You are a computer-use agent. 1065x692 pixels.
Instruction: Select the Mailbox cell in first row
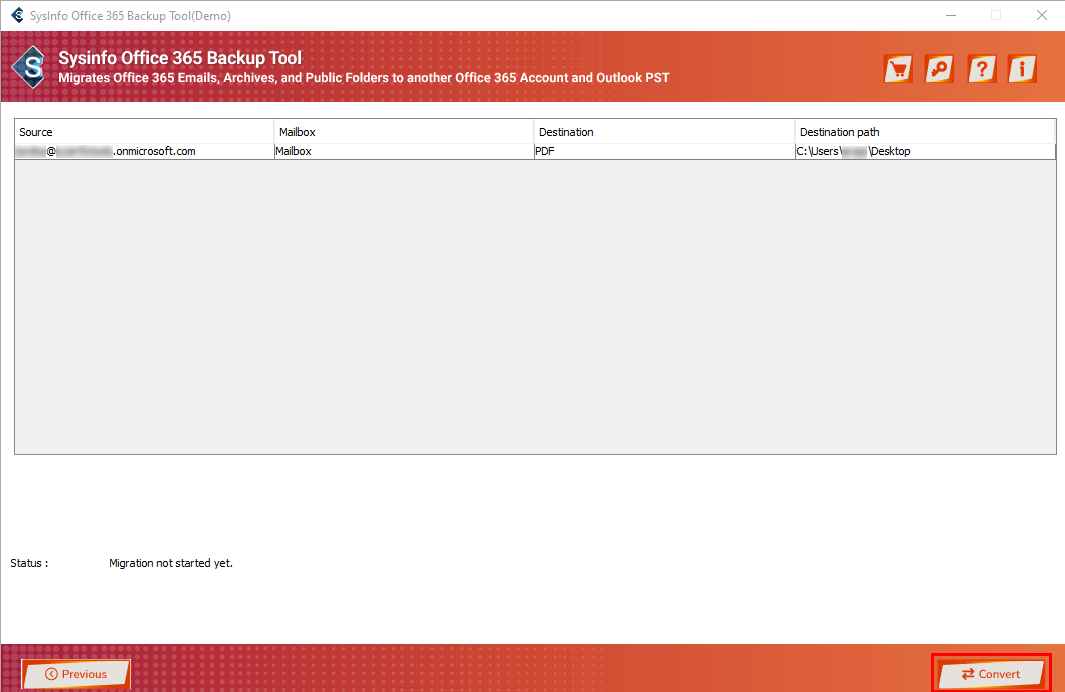pyautogui.click(x=404, y=151)
